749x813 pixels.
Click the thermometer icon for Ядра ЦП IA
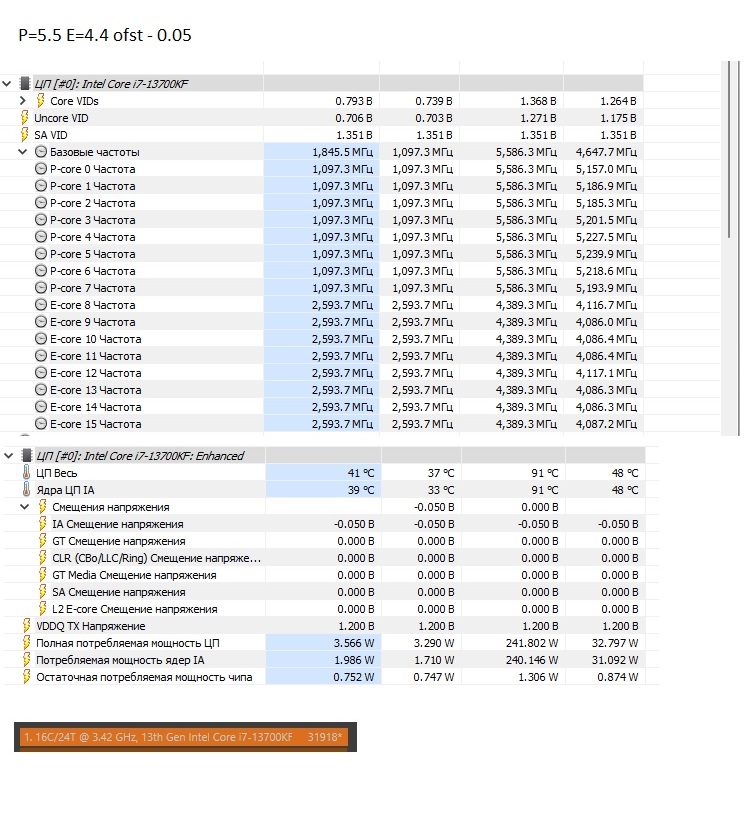point(26,489)
